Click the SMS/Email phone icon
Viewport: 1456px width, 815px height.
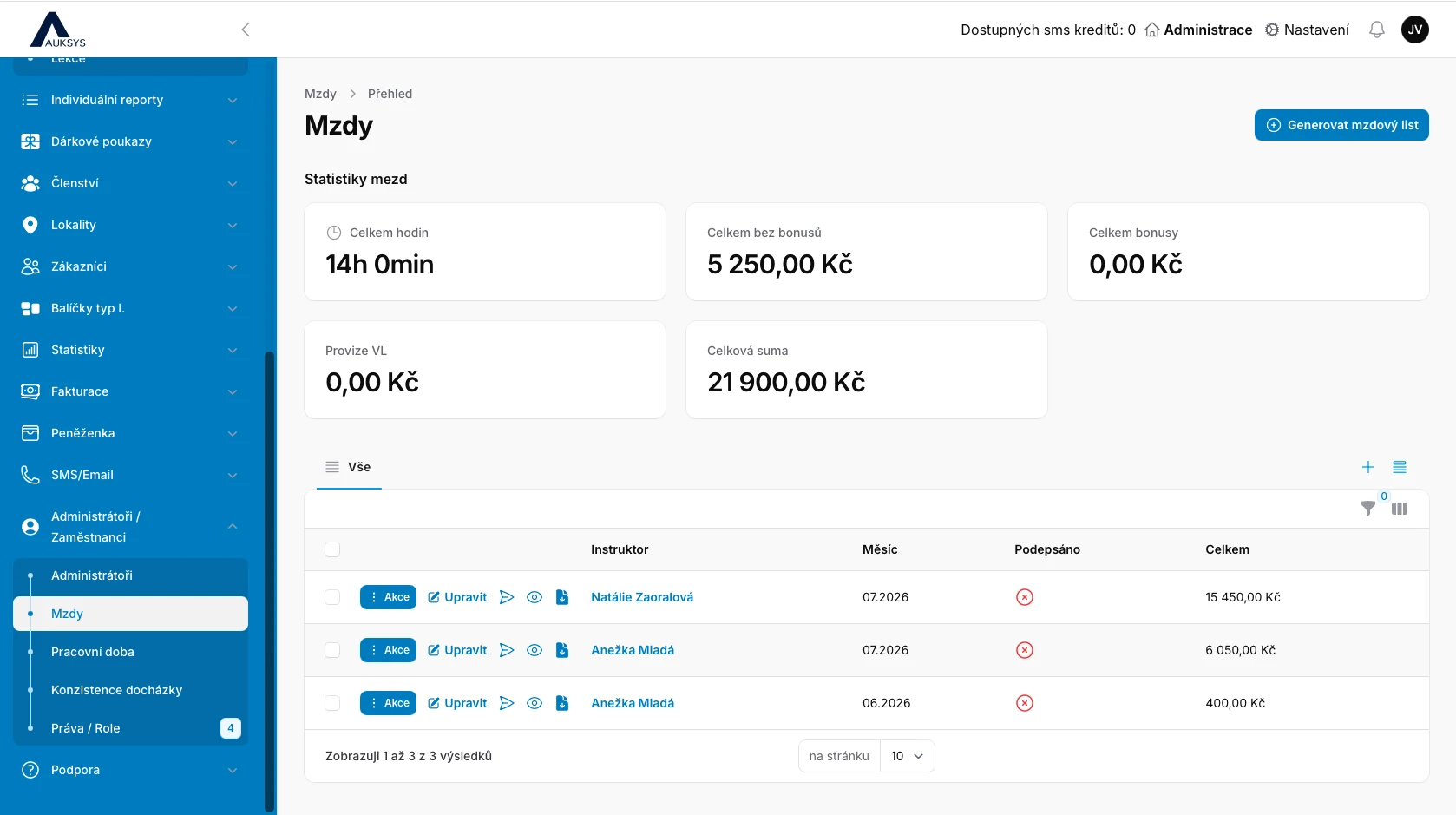point(30,475)
